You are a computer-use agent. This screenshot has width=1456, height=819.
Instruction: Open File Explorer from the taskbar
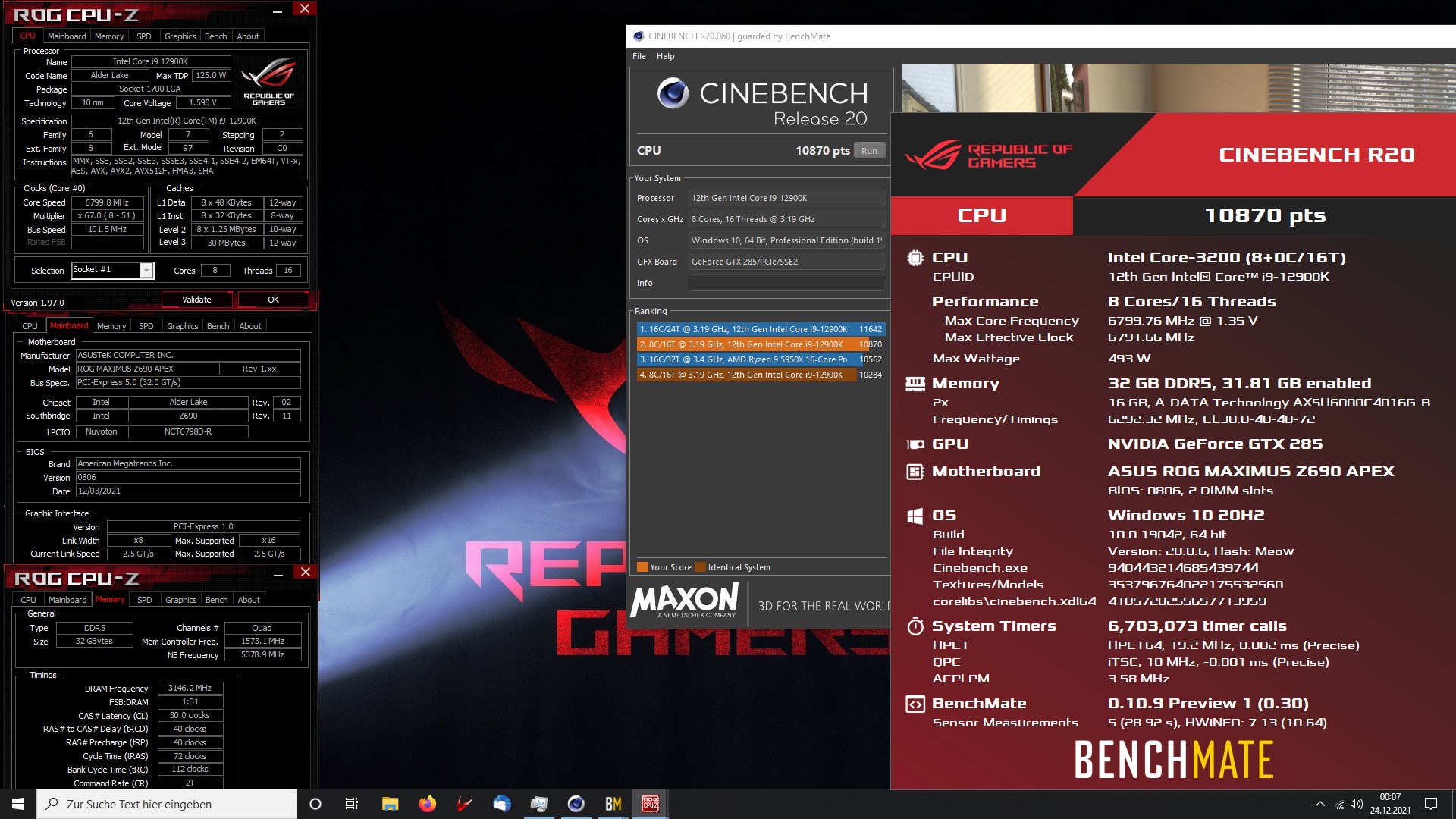(390, 804)
